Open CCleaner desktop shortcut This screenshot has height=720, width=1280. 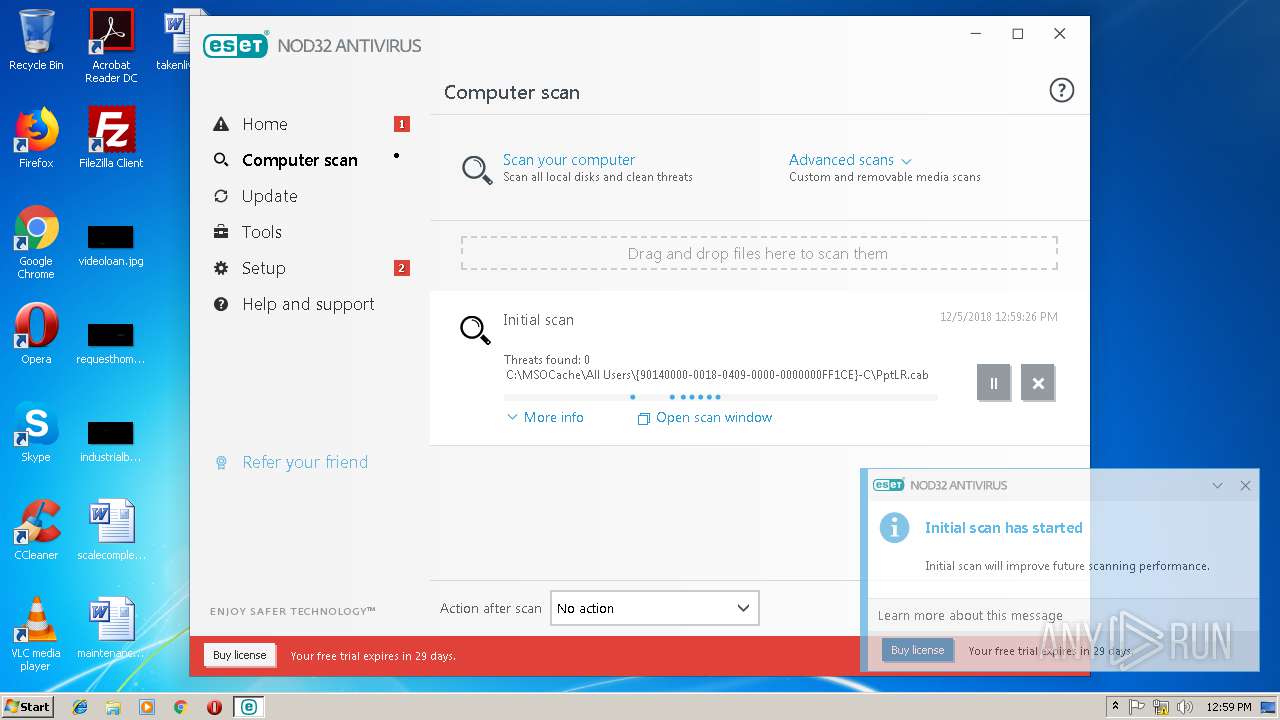click(36, 530)
